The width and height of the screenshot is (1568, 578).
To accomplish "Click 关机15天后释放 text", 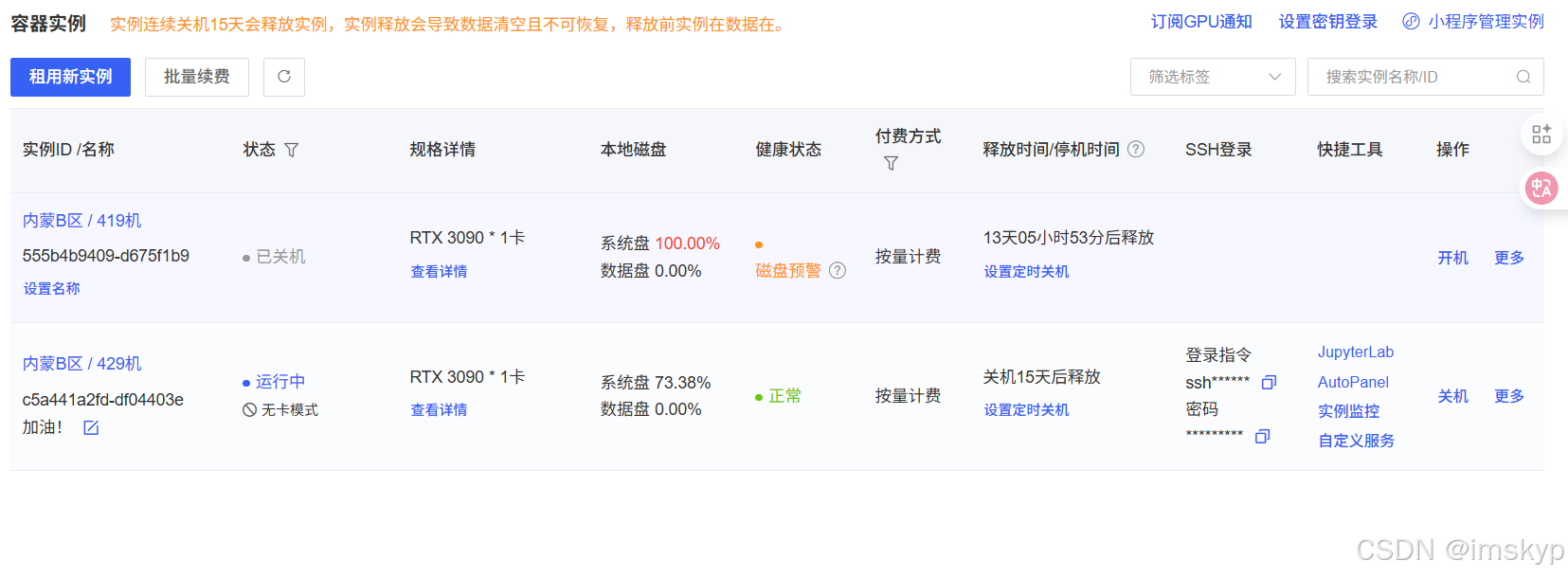I will (x=1042, y=377).
